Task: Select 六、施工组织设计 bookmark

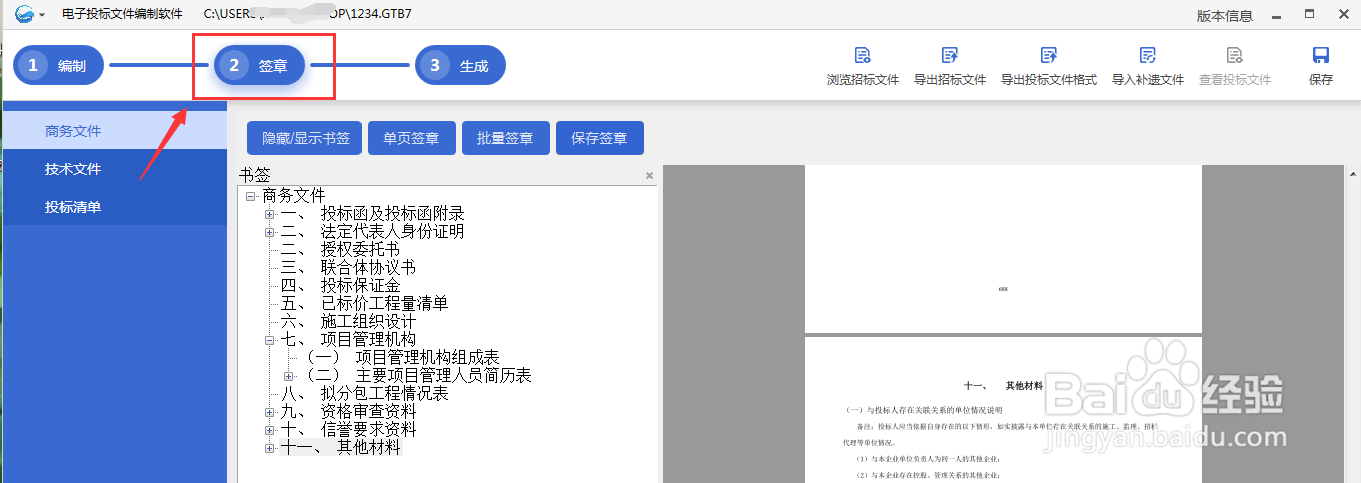Action: 348,322
